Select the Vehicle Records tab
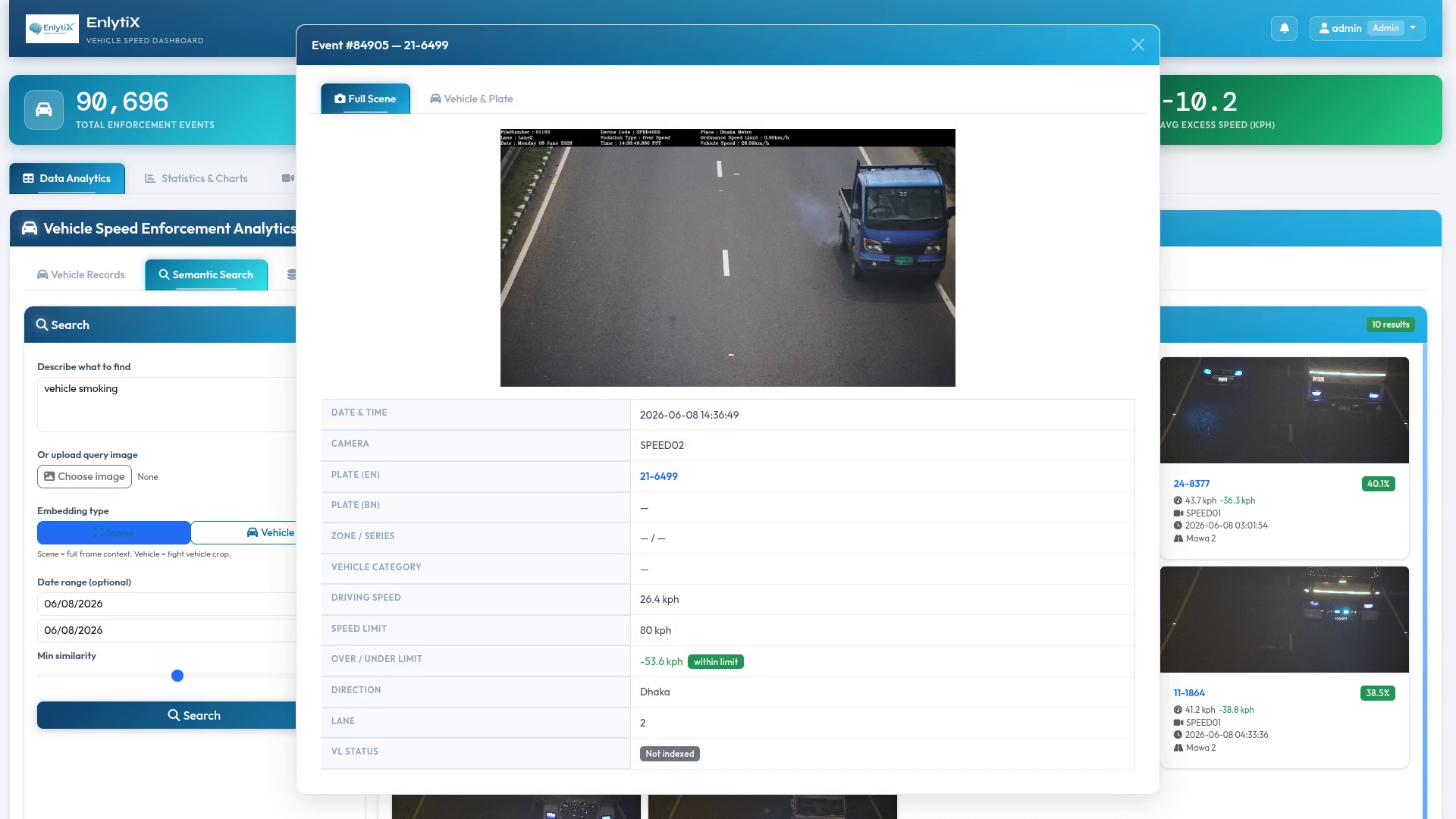Image resolution: width=1456 pixels, height=819 pixels. pyautogui.click(x=81, y=275)
